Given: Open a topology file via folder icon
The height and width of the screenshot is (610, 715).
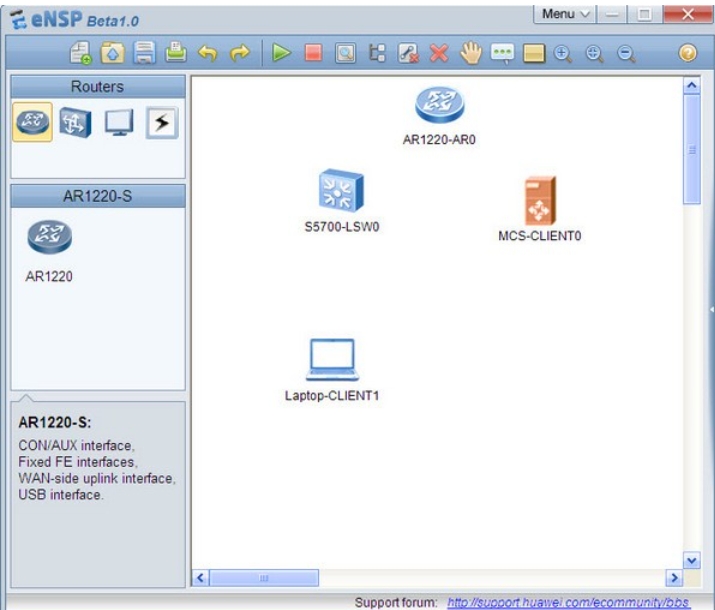Looking at the screenshot, I should click(x=113, y=53).
